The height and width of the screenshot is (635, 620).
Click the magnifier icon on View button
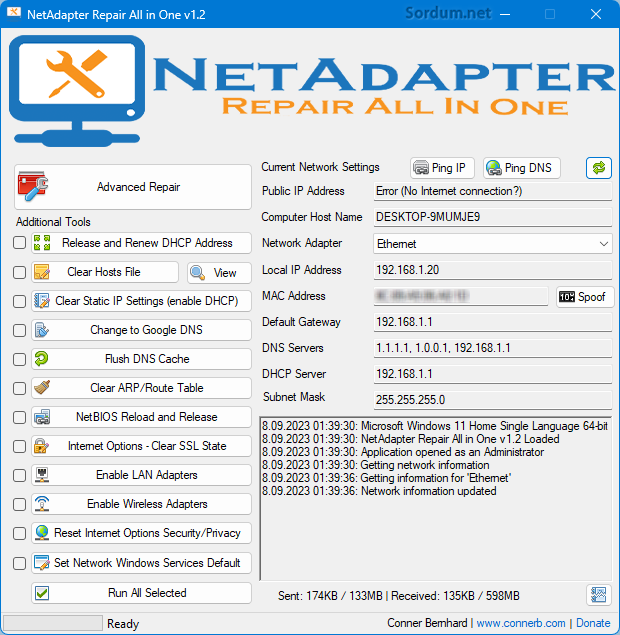pyautogui.click(x=197, y=273)
